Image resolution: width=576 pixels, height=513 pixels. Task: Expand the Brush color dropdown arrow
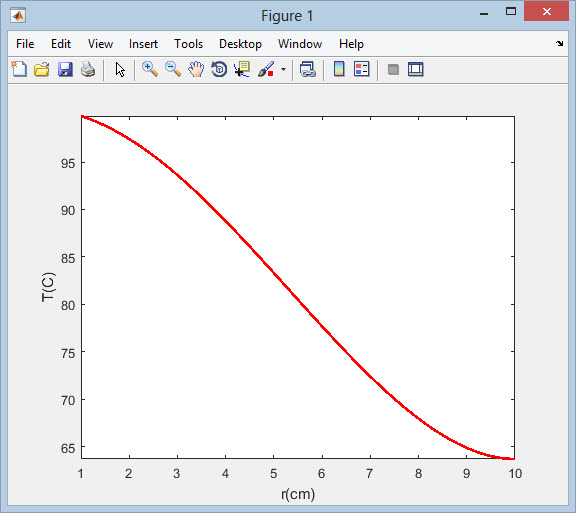pyautogui.click(x=283, y=69)
